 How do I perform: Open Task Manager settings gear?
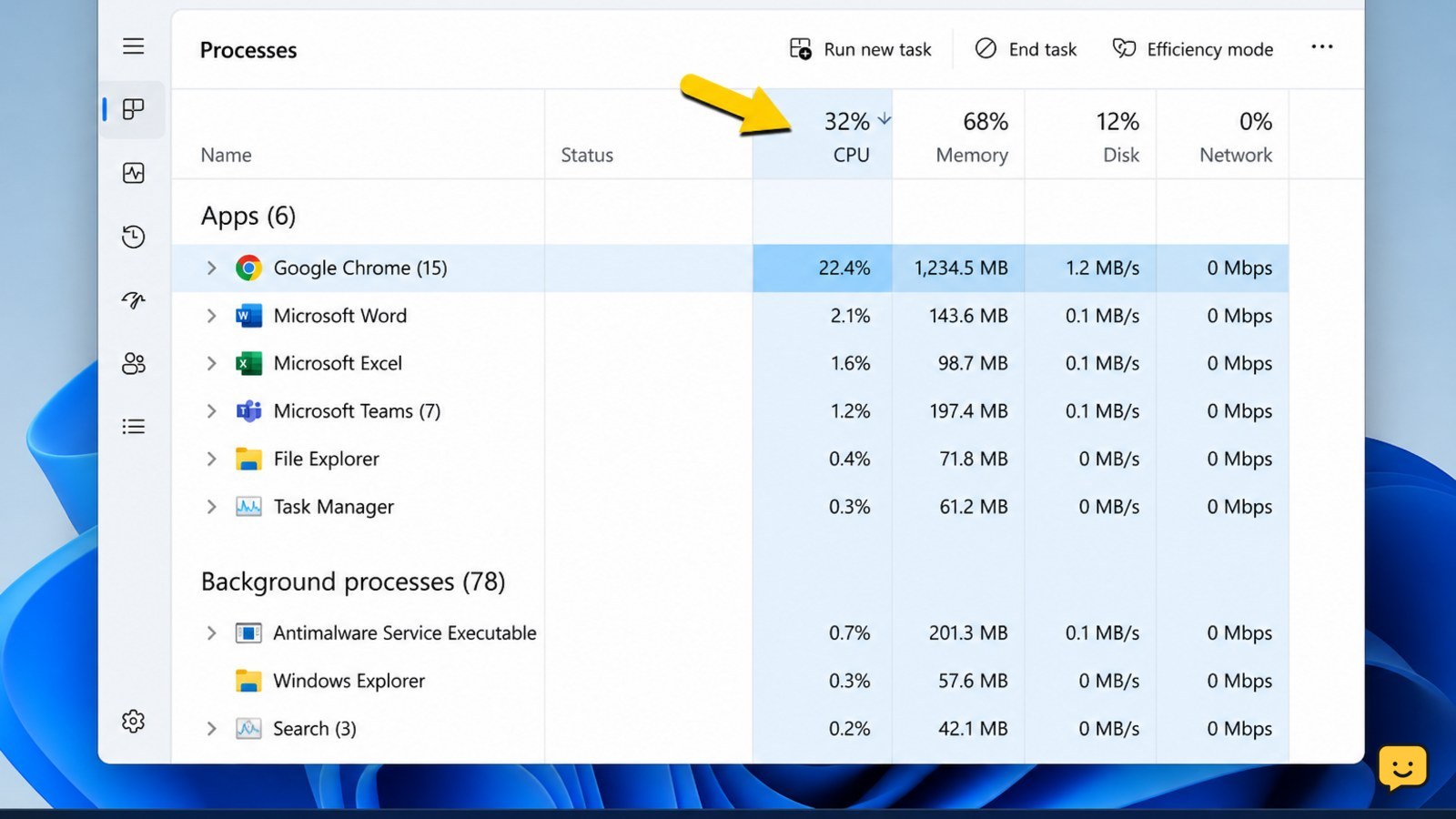pos(133,721)
